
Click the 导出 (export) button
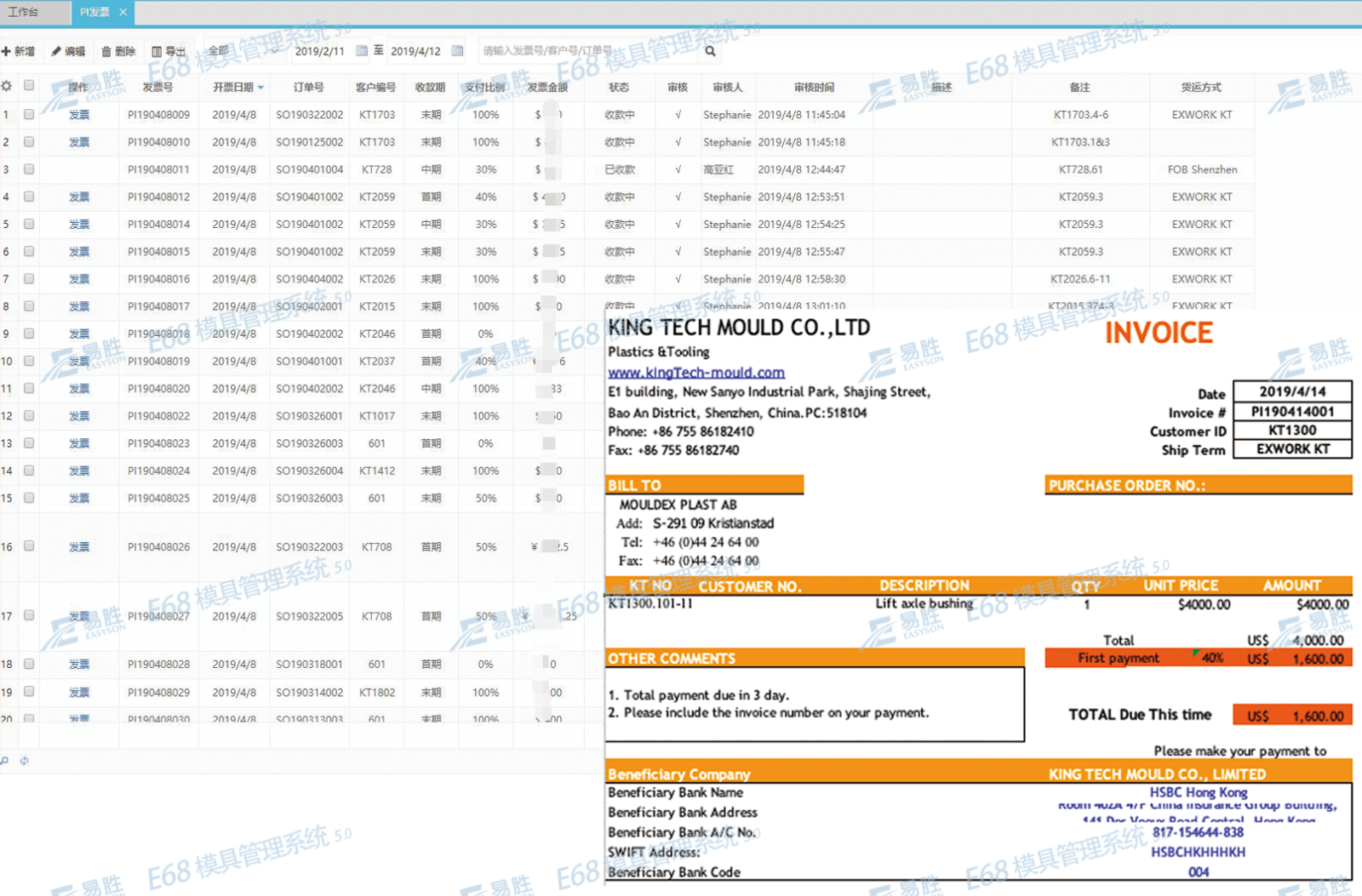click(x=169, y=51)
